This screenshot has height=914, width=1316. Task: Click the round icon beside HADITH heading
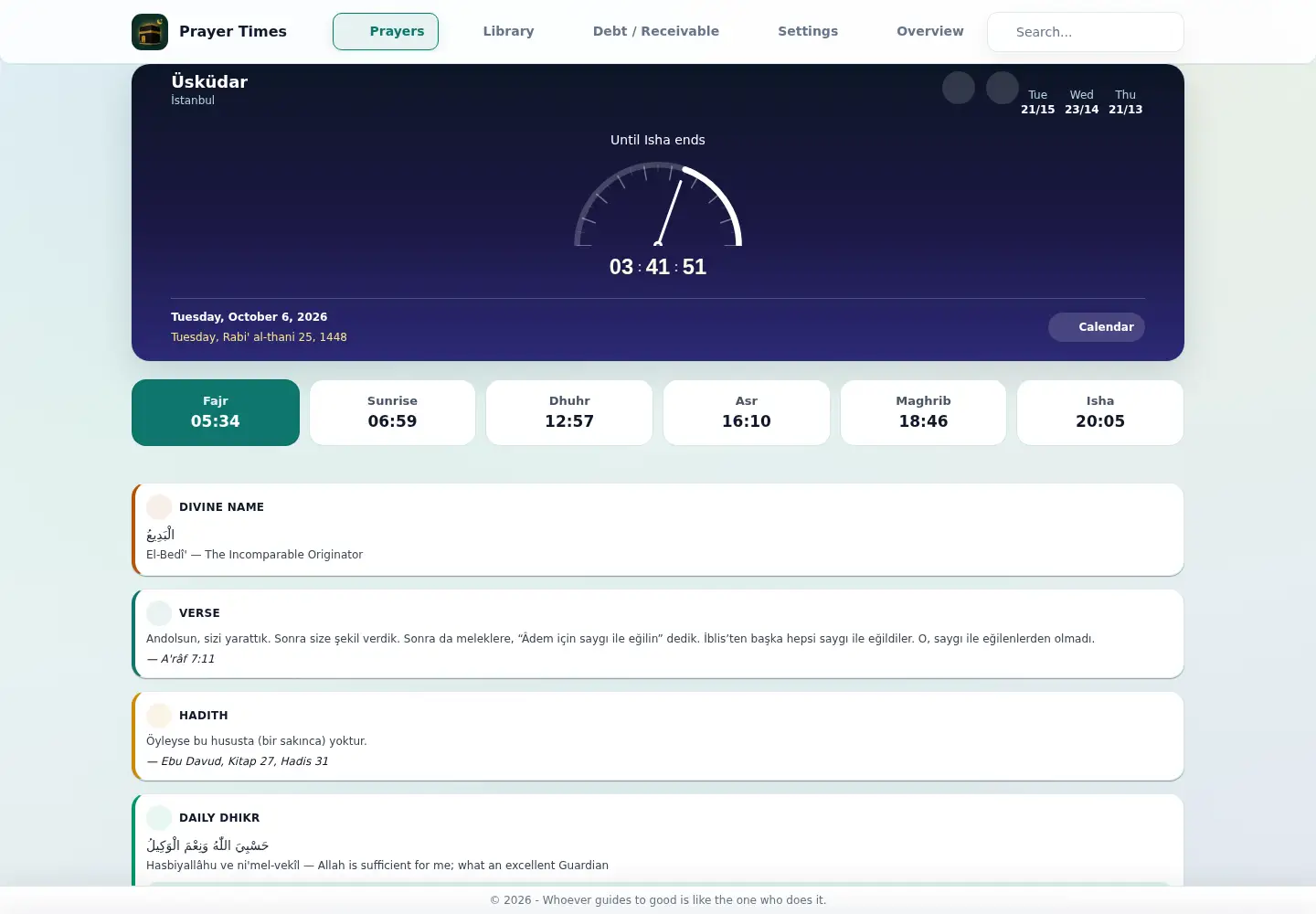(x=159, y=716)
